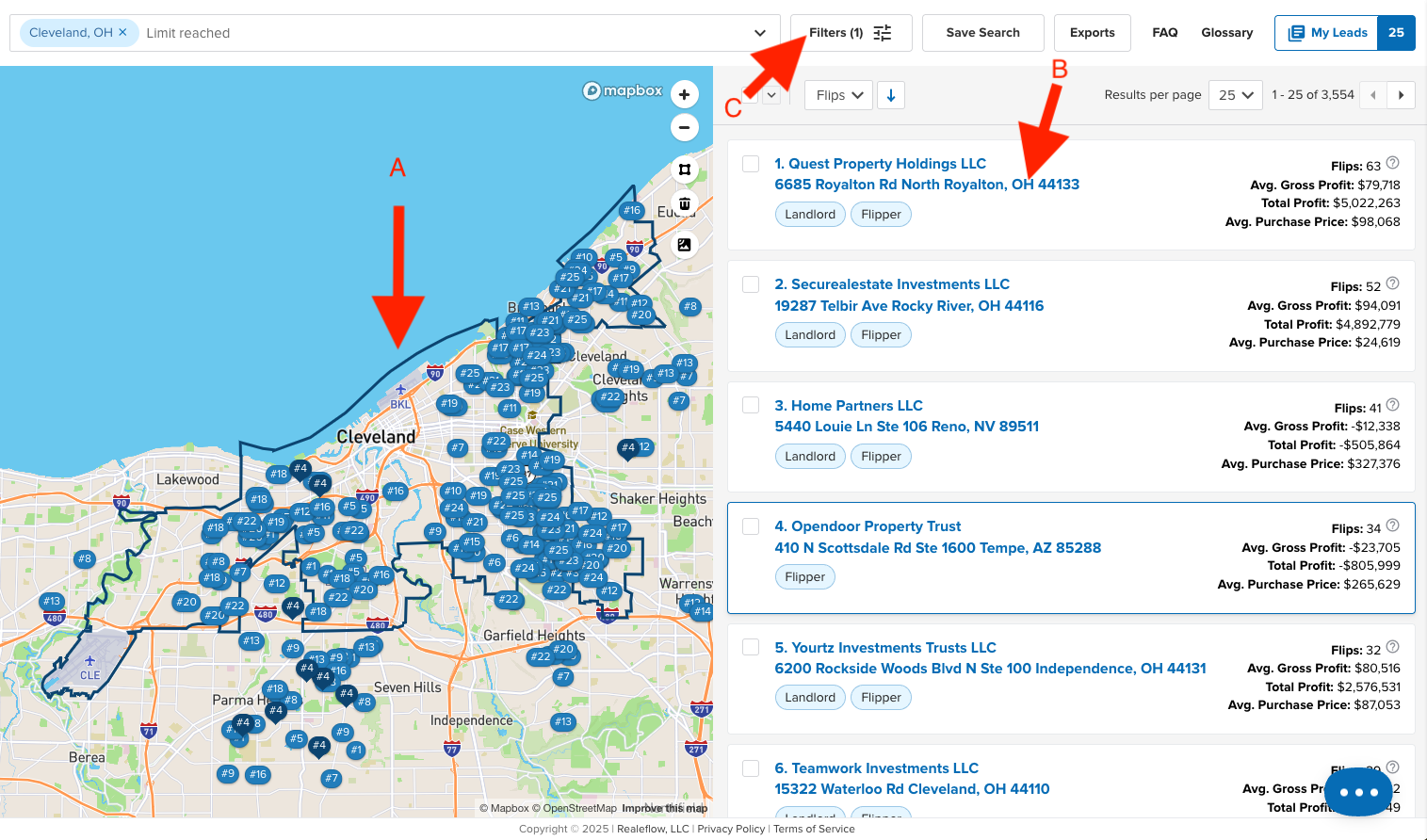Delete drawn shape with trash icon
This screenshot has height=840, width=1427.
(x=685, y=204)
